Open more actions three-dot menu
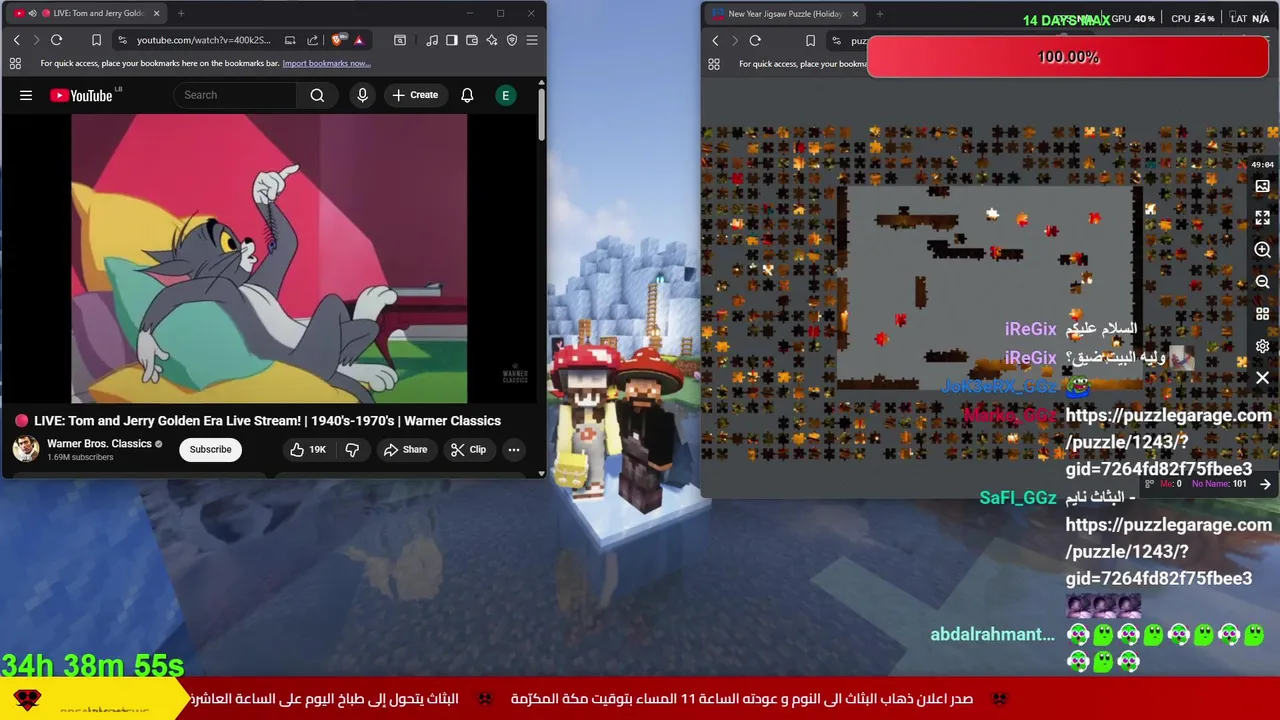1280x720 pixels. [x=514, y=449]
